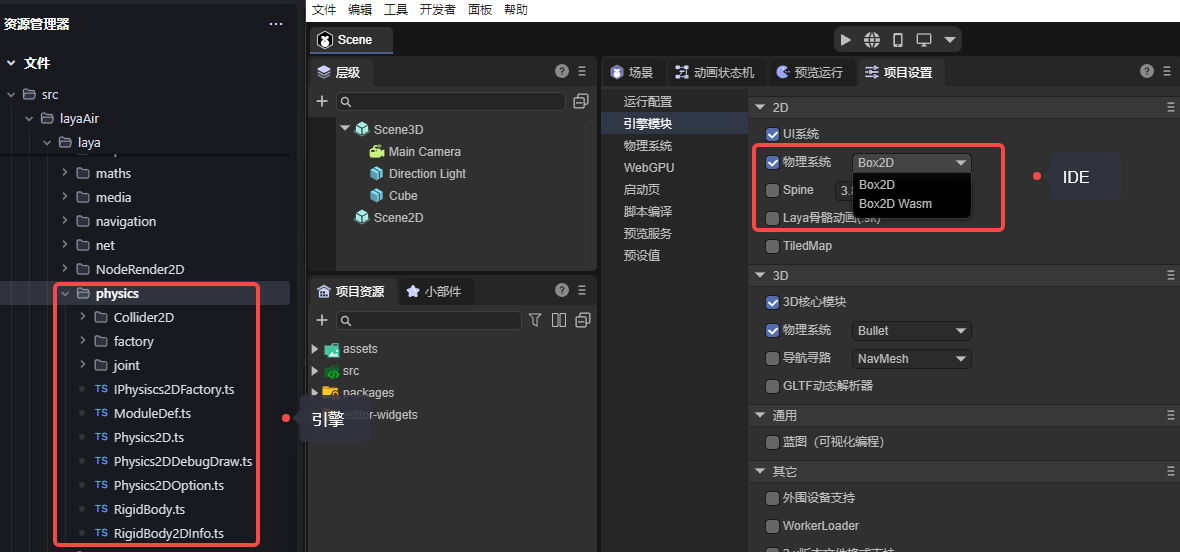Select 物理系统 in settings sidebar
Image resolution: width=1180 pixels, height=552 pixels.
pyautogui.click(x=648, y=146)
